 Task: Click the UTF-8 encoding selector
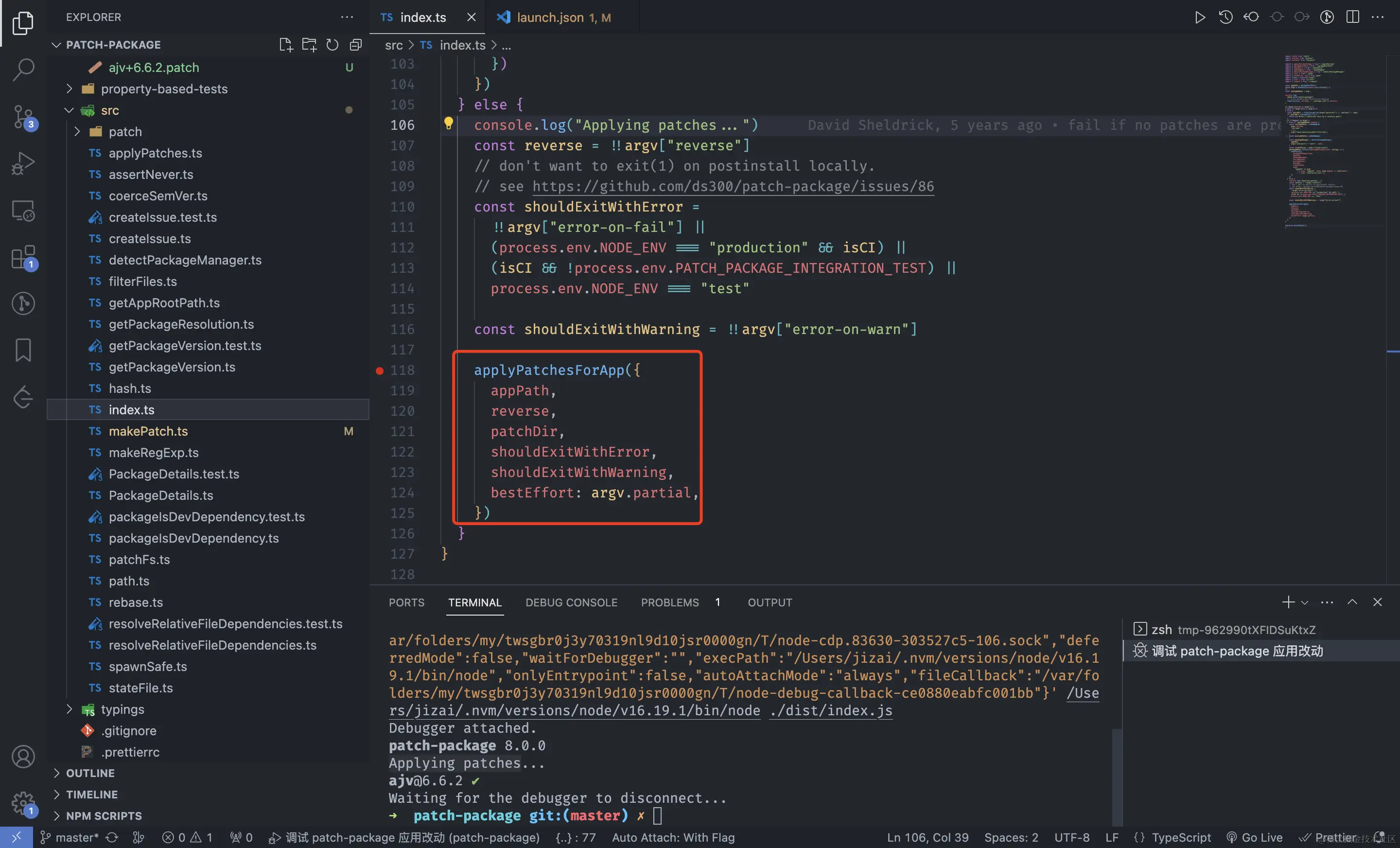tap(1071, 837)
